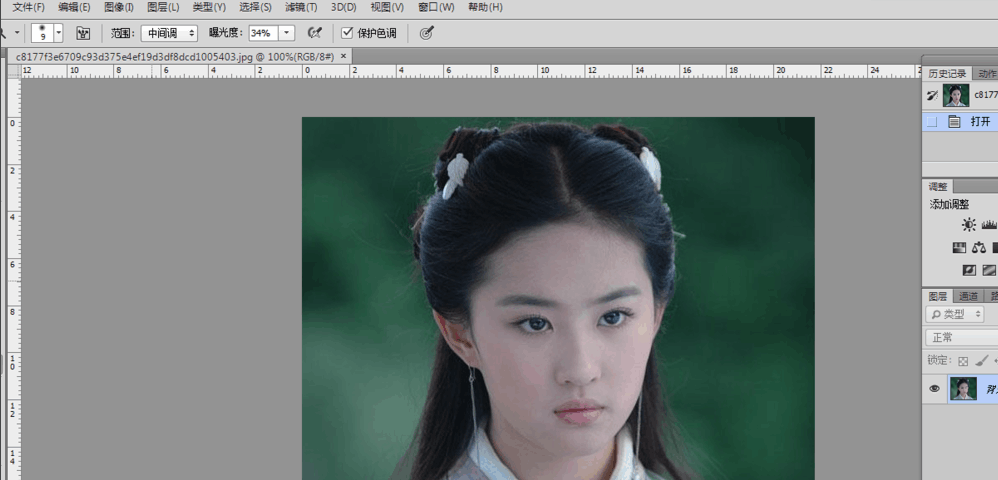Toggle the 保护色调 checkbox

[347, 32]
